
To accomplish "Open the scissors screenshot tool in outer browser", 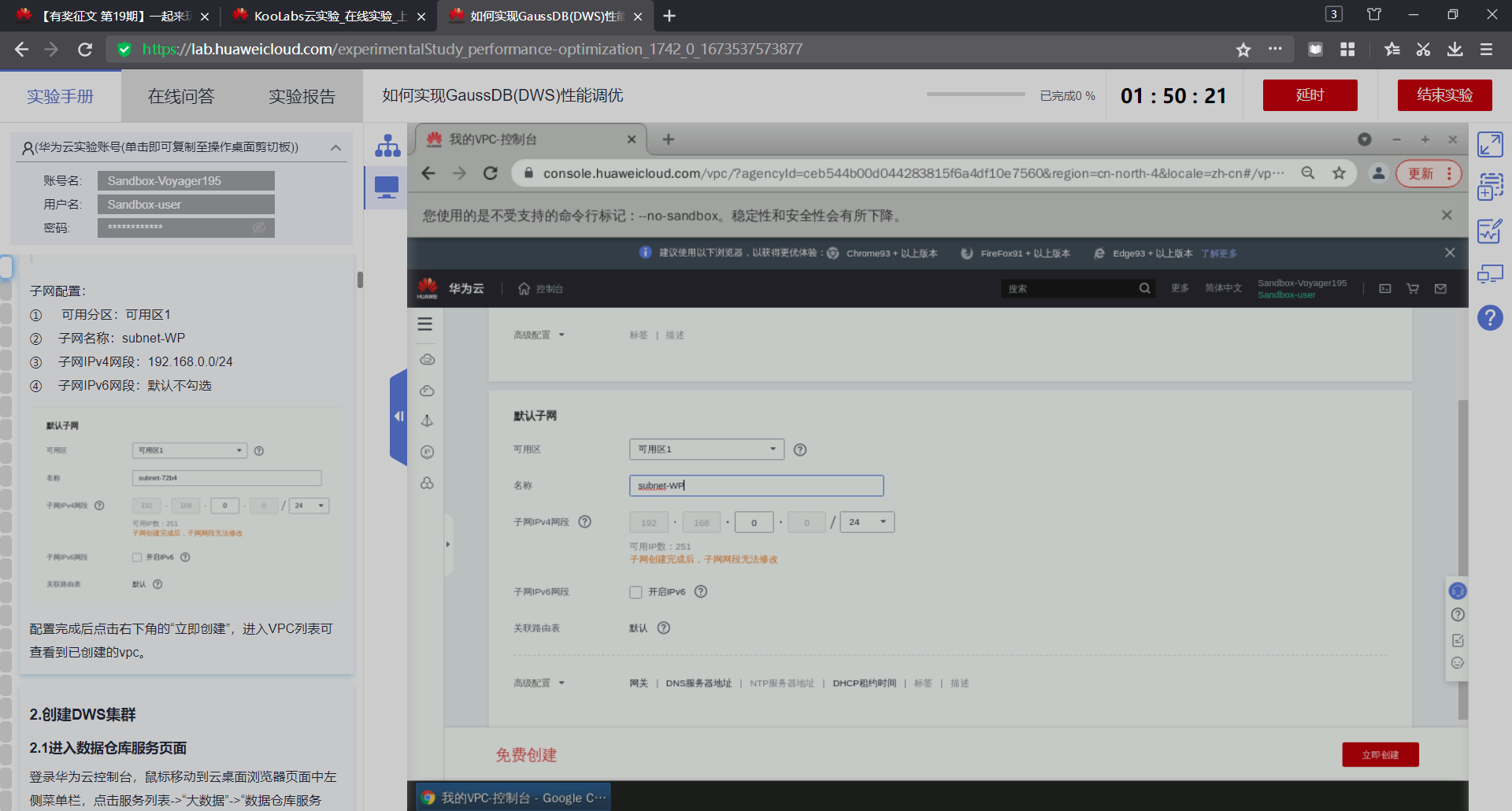I will [x=1423, y=50].
